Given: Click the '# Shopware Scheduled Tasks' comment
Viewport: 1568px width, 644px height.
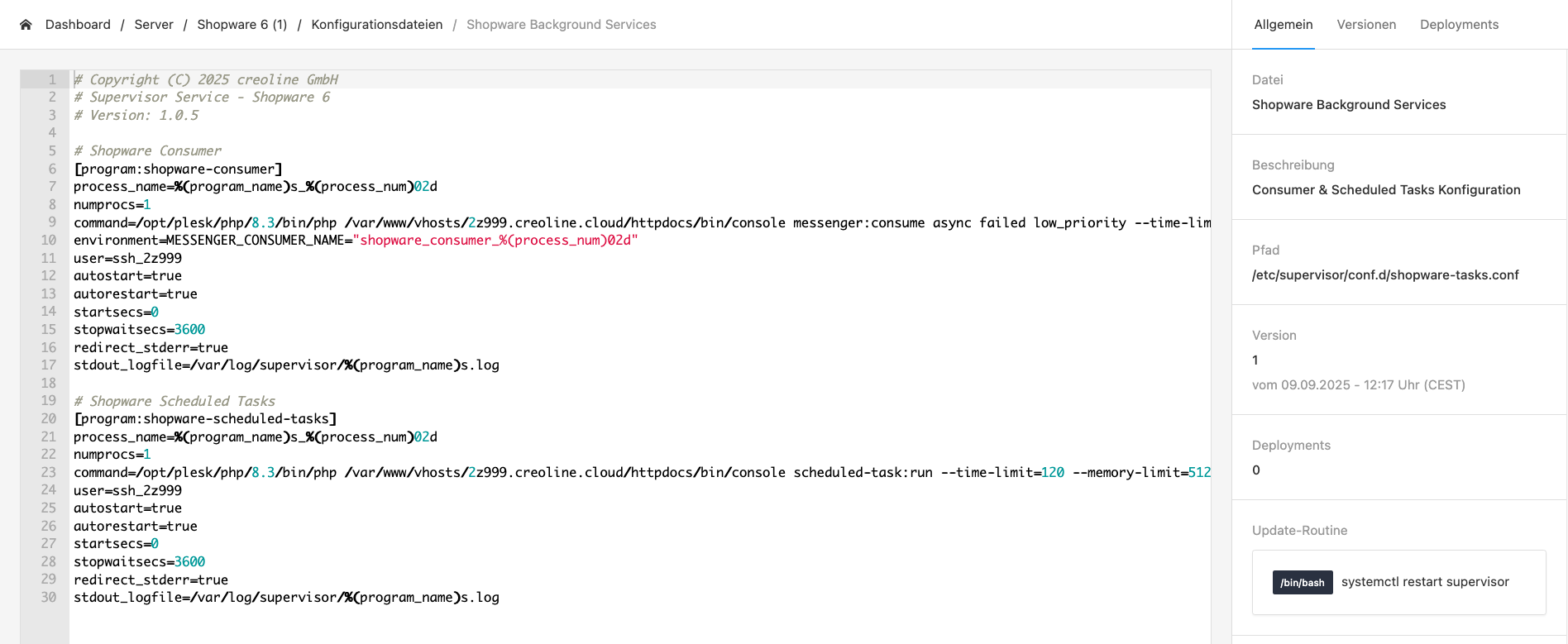Looking at the screenshot, I should pyautogui.click(x=174, y=401).
